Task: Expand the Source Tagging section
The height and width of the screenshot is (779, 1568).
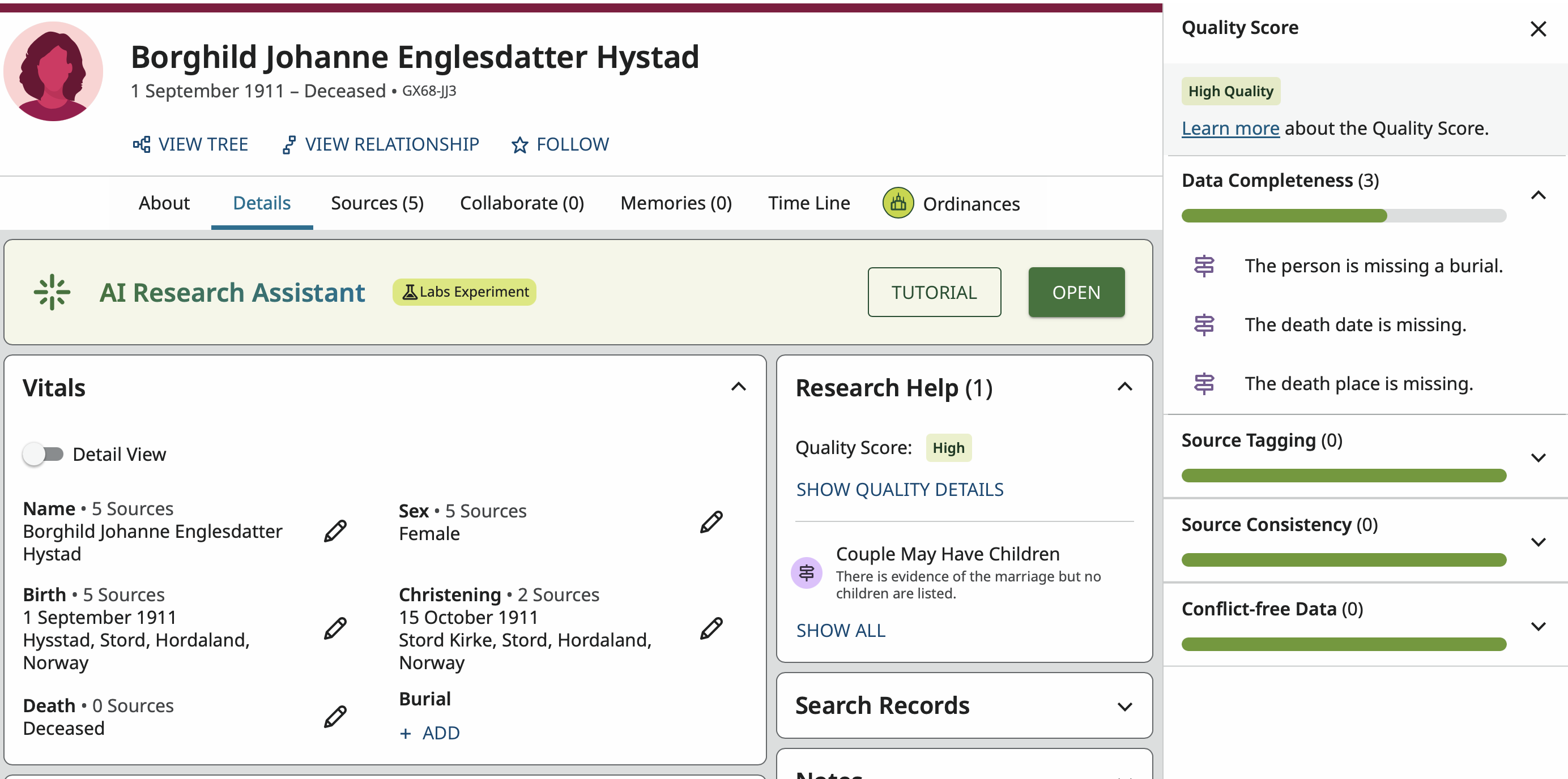Action: click(x=1537, y=457)
